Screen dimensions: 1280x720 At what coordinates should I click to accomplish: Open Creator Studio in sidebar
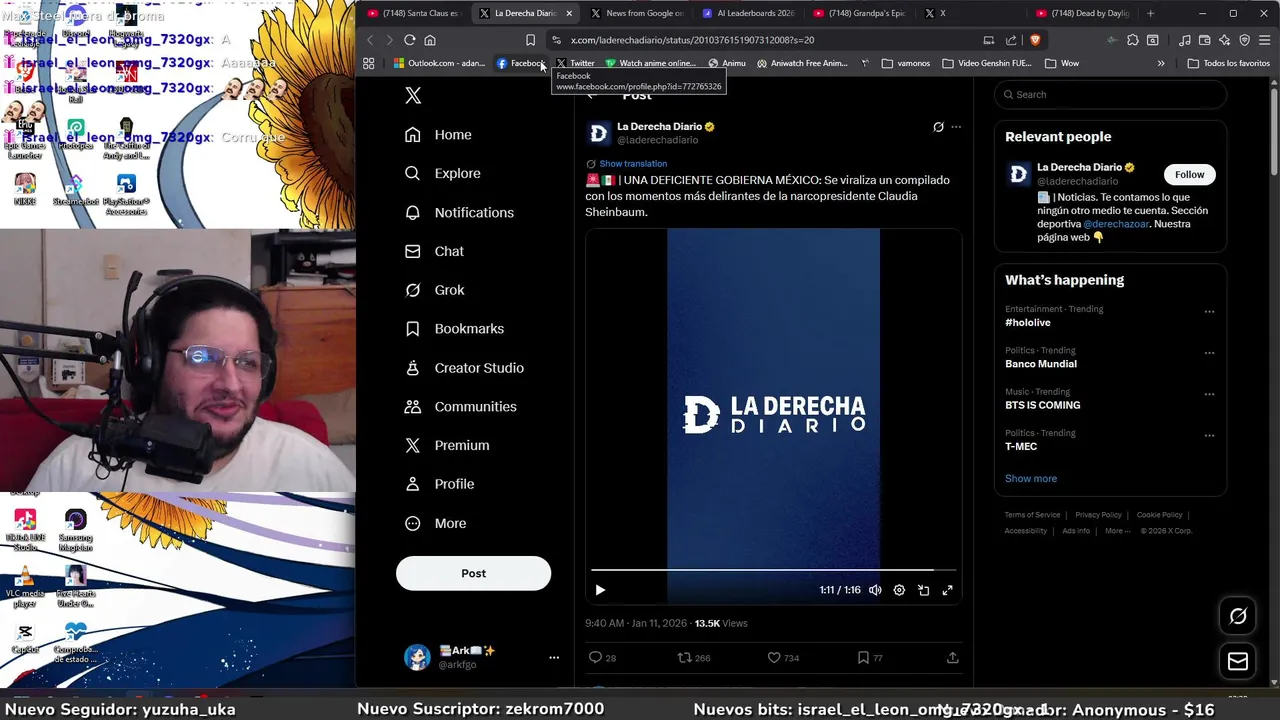(464, 368)
